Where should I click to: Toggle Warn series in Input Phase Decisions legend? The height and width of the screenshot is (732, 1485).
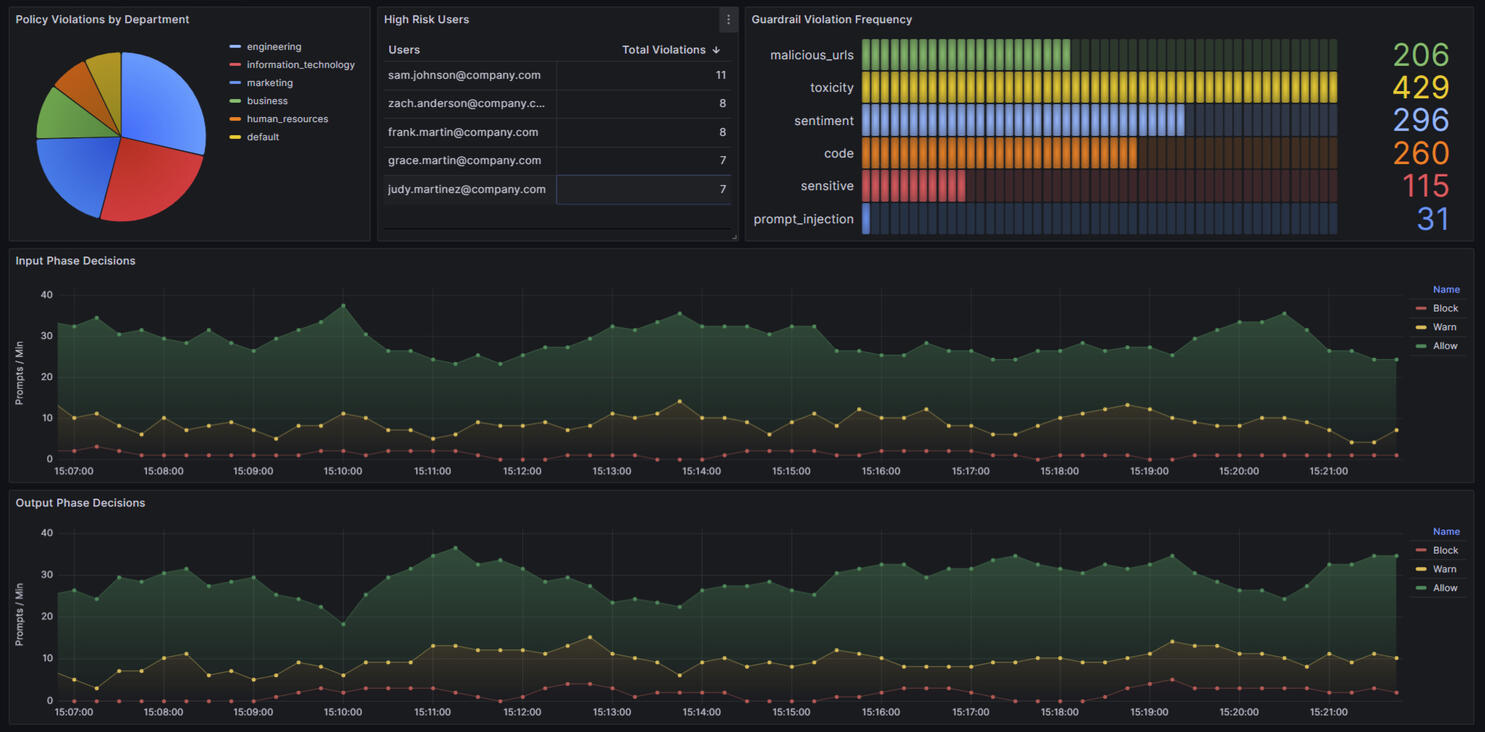point(1444,327)
